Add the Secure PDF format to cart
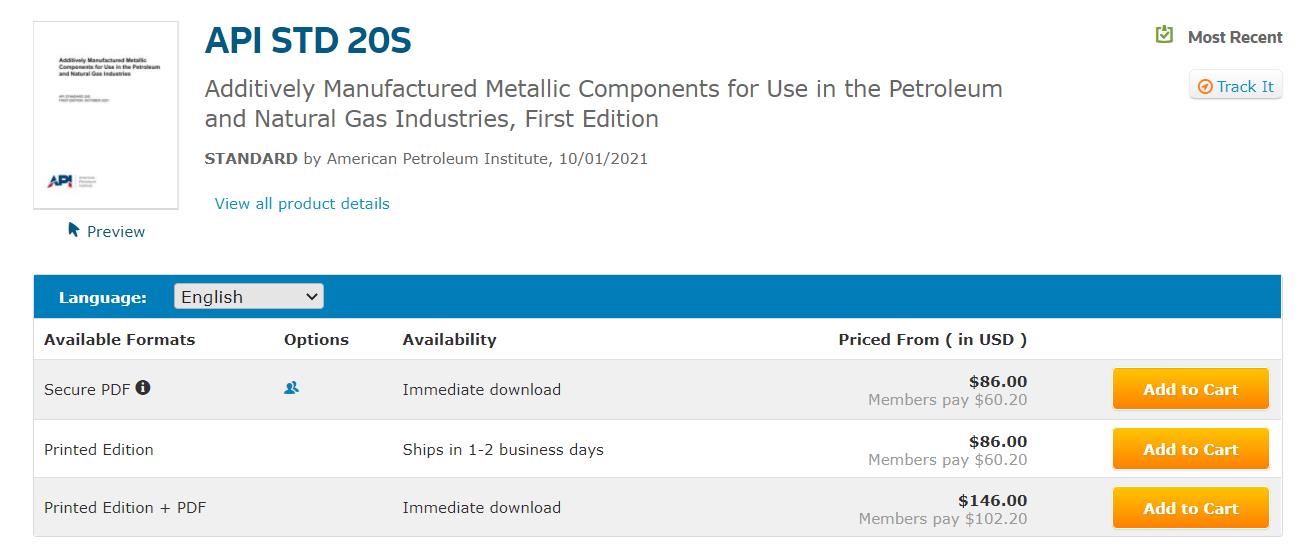 [1190, 390]
